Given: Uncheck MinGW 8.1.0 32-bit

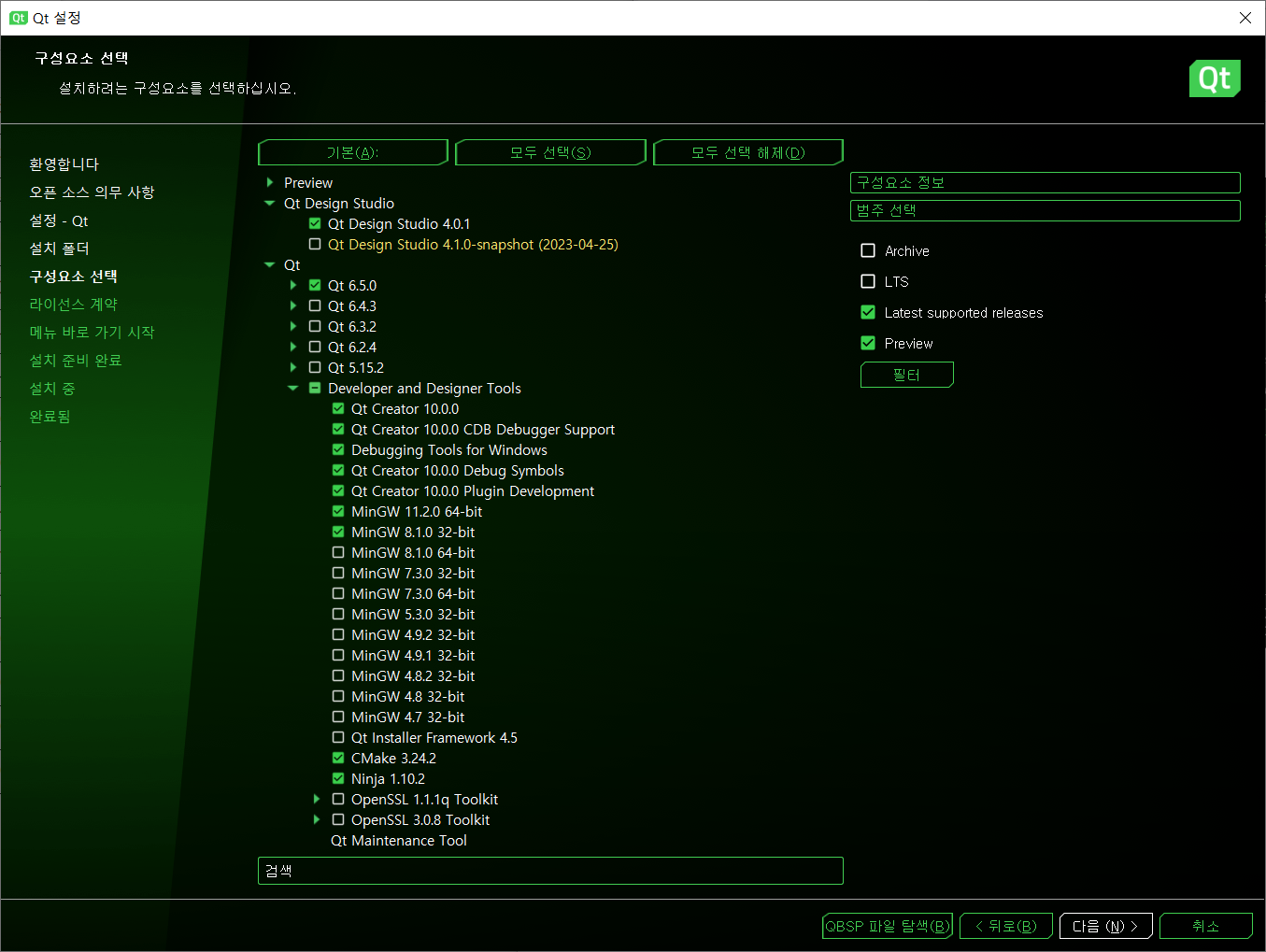Looking at the screenshot, I should coord(338,533).
